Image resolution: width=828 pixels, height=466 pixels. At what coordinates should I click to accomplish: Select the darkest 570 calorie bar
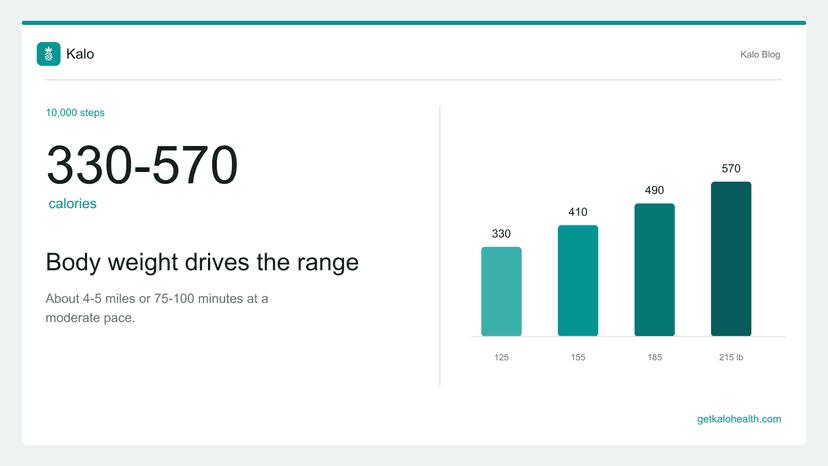coord(731,259)
